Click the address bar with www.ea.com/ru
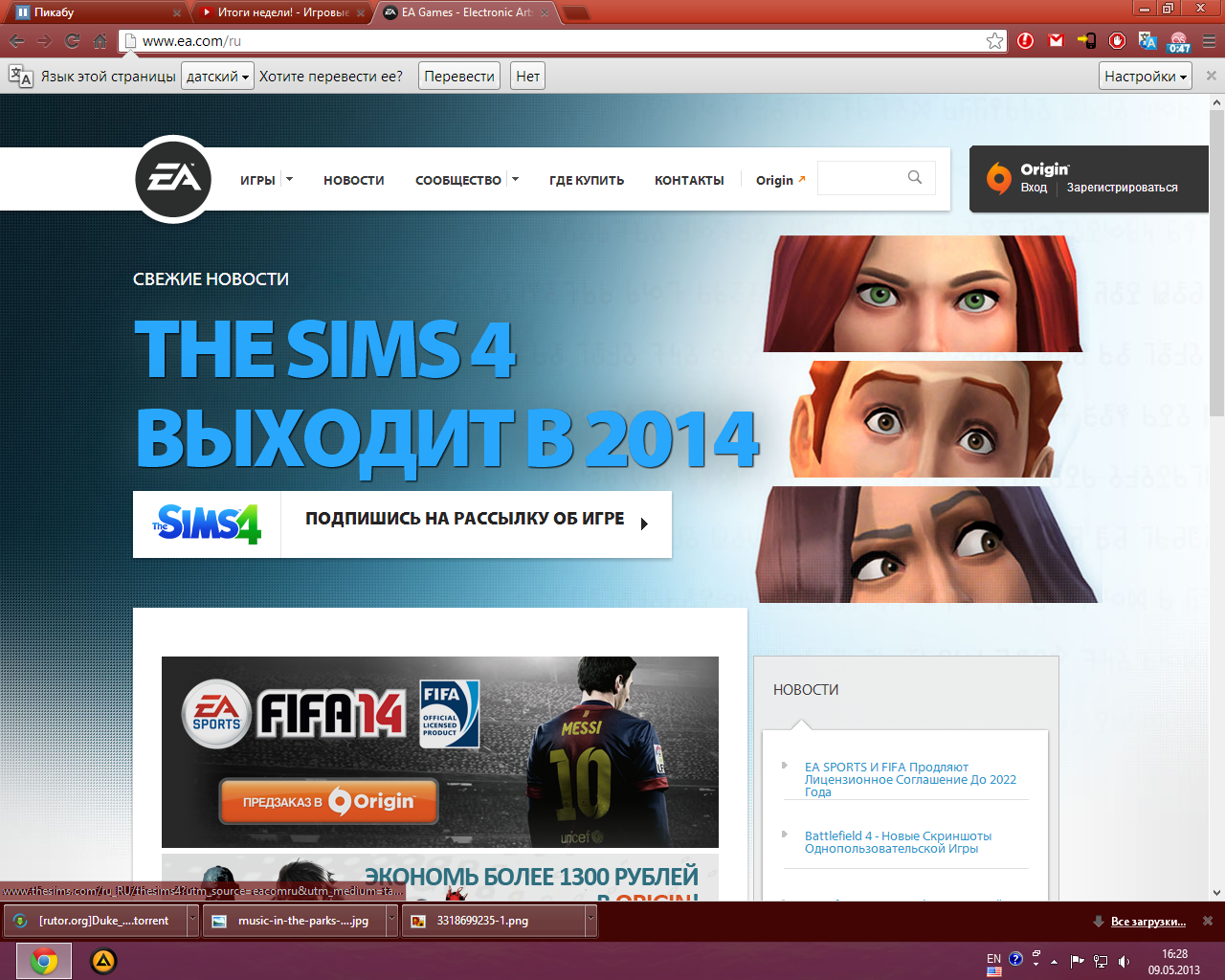The width and height of the screenshot is (1225, 980). [x=561, y=41]
